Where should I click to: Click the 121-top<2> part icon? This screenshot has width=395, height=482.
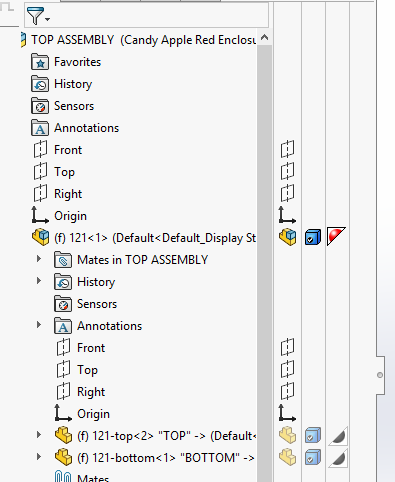[x=63, y=435]
